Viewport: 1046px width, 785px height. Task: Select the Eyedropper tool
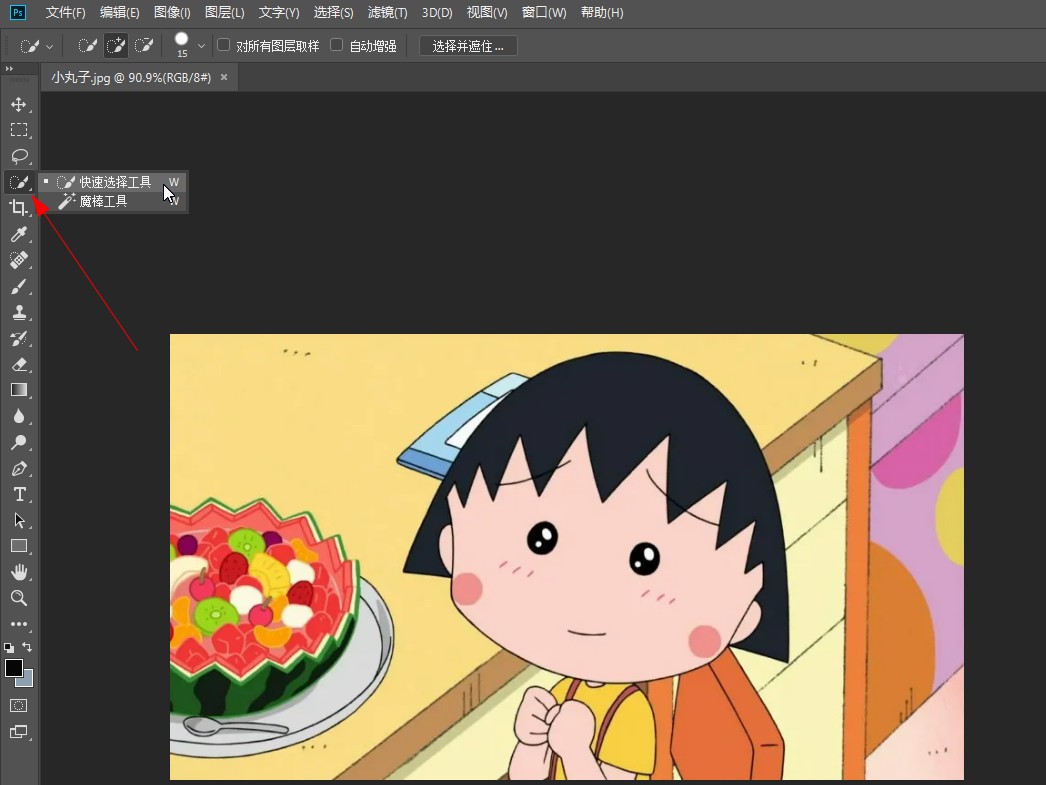click(x=19, y=234)
